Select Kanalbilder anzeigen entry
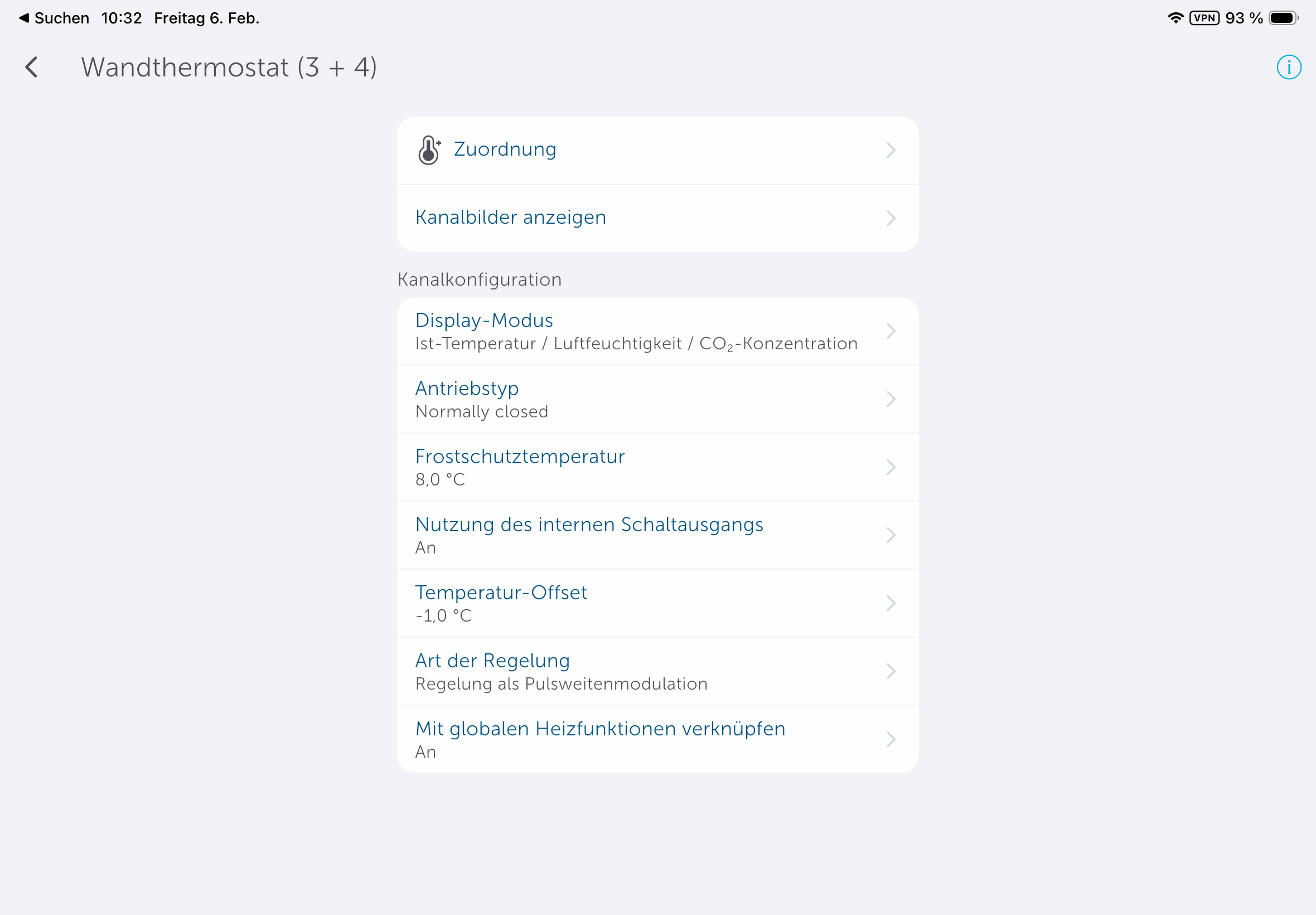Viewport: 1316px width, 915px height. point(510,217)
